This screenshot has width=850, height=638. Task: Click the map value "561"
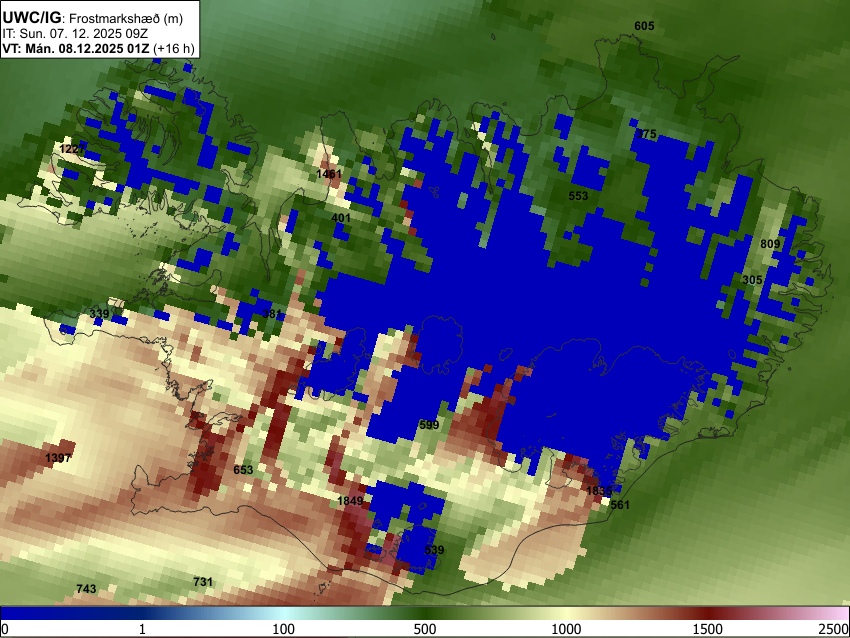pyautogui.click(x=620, y=505)
